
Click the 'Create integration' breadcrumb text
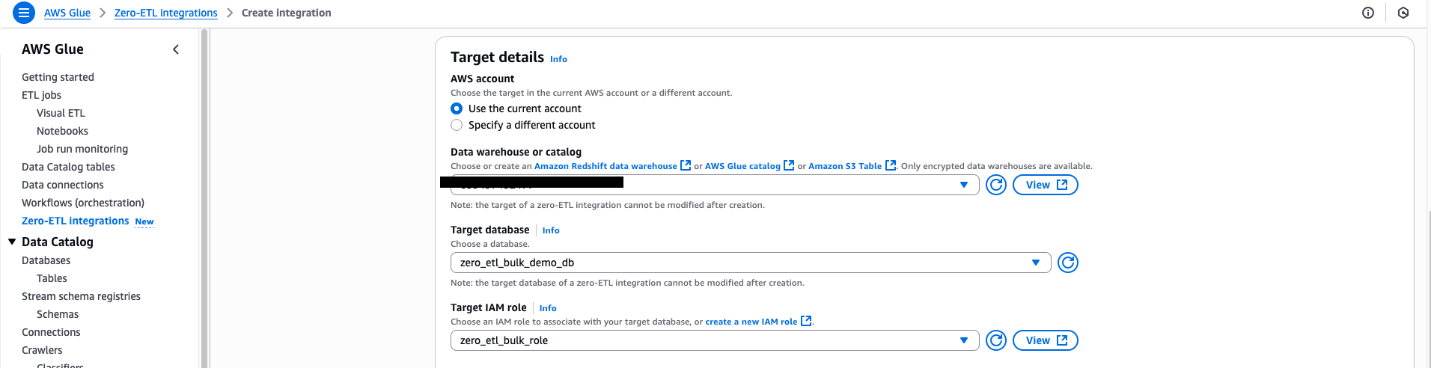point(287,13)
